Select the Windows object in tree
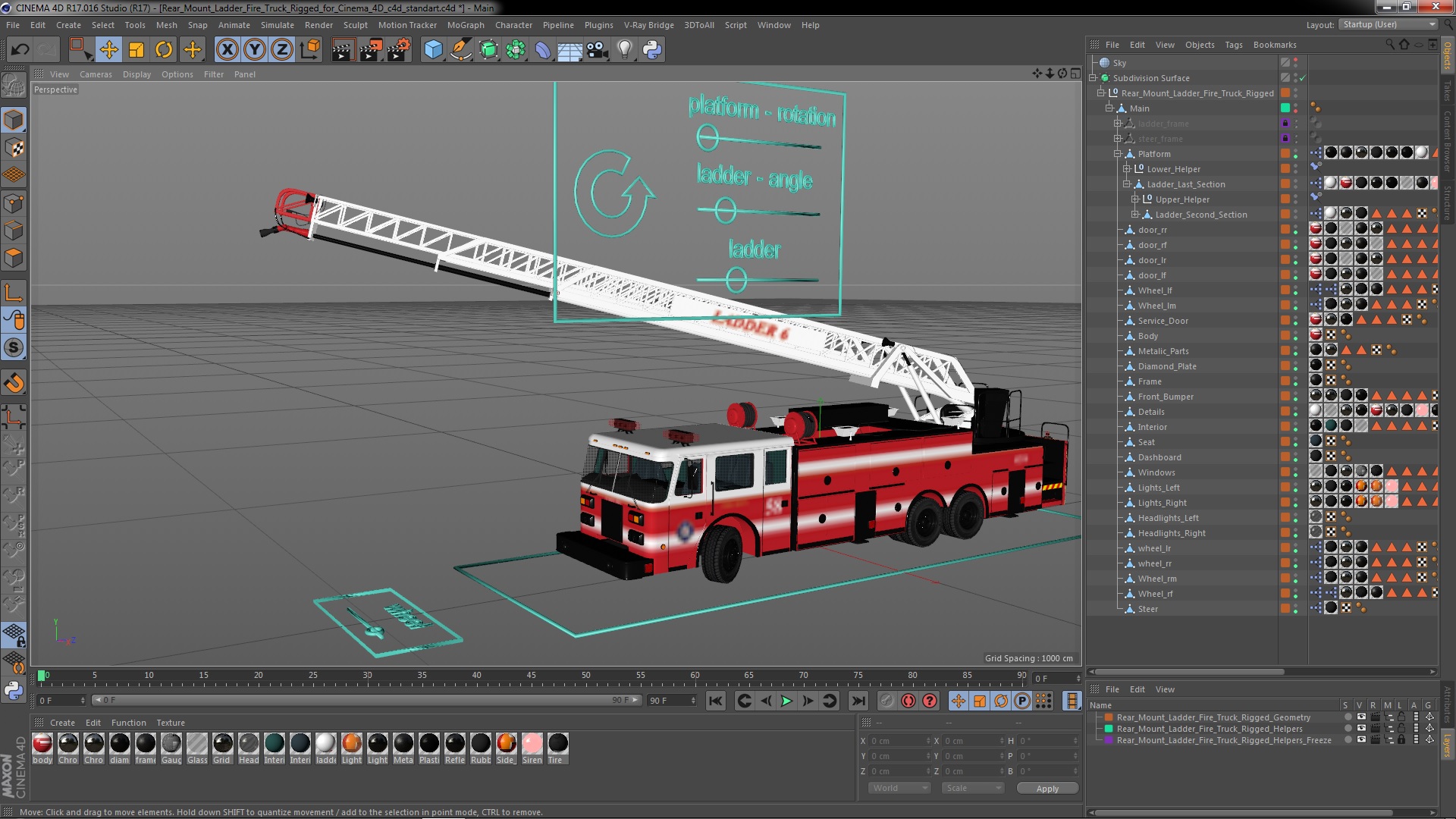Viewport: 1456px width, 819px height. coord(1156,472)
